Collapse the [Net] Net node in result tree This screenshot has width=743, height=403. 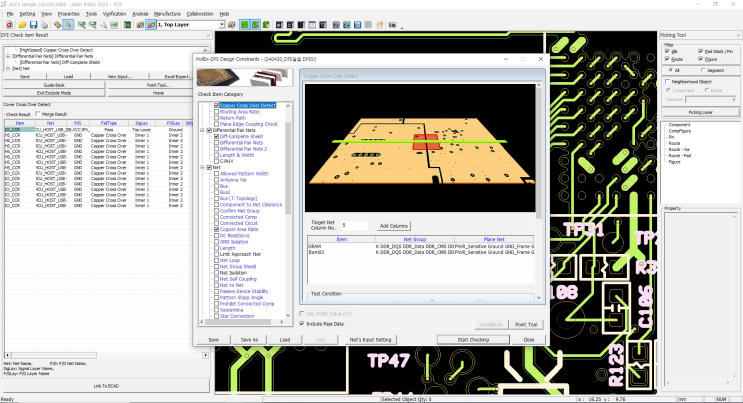pos(8,68)
